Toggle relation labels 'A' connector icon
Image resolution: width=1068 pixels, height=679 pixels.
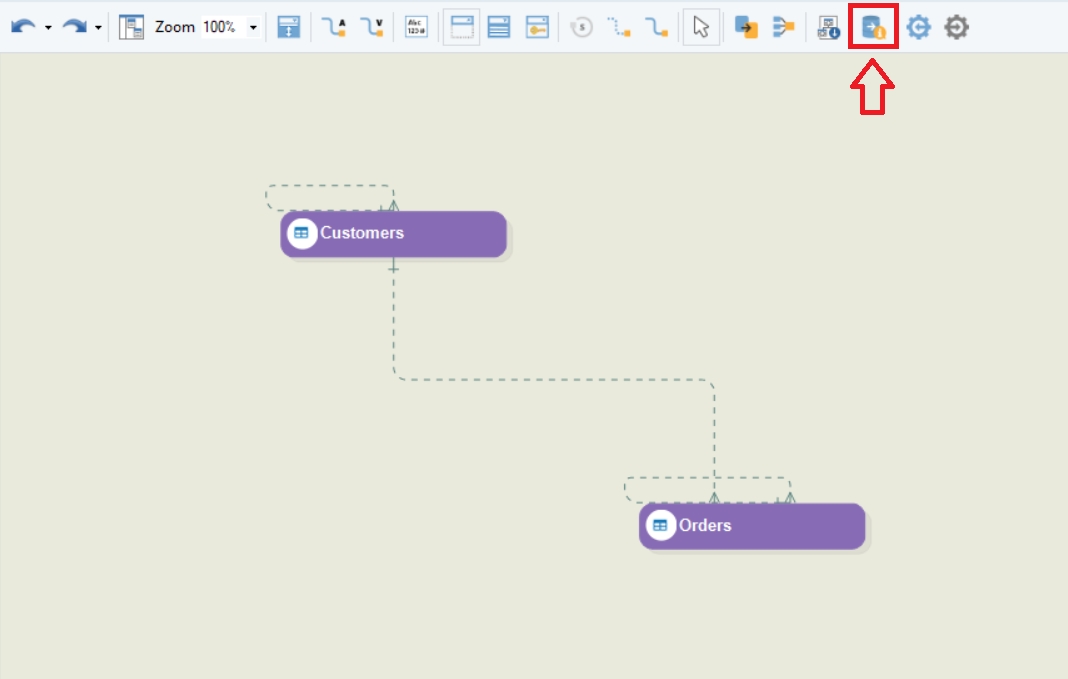(333, 27)
